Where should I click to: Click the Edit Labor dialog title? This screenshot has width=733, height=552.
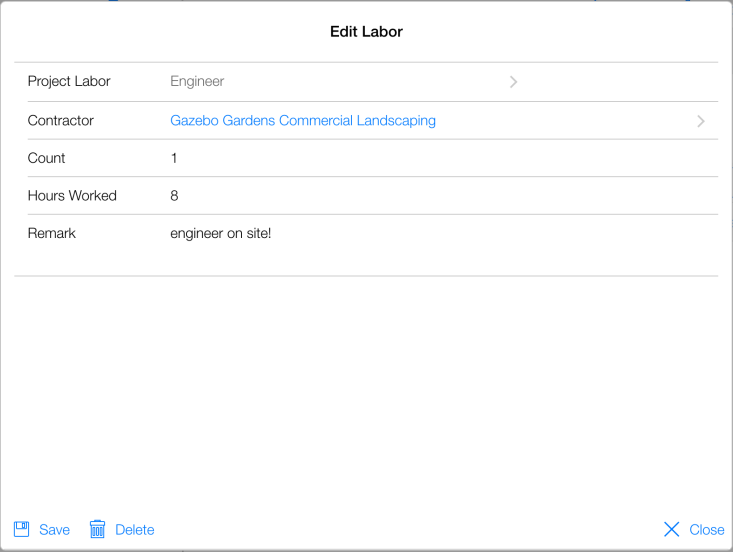[366, 32]
